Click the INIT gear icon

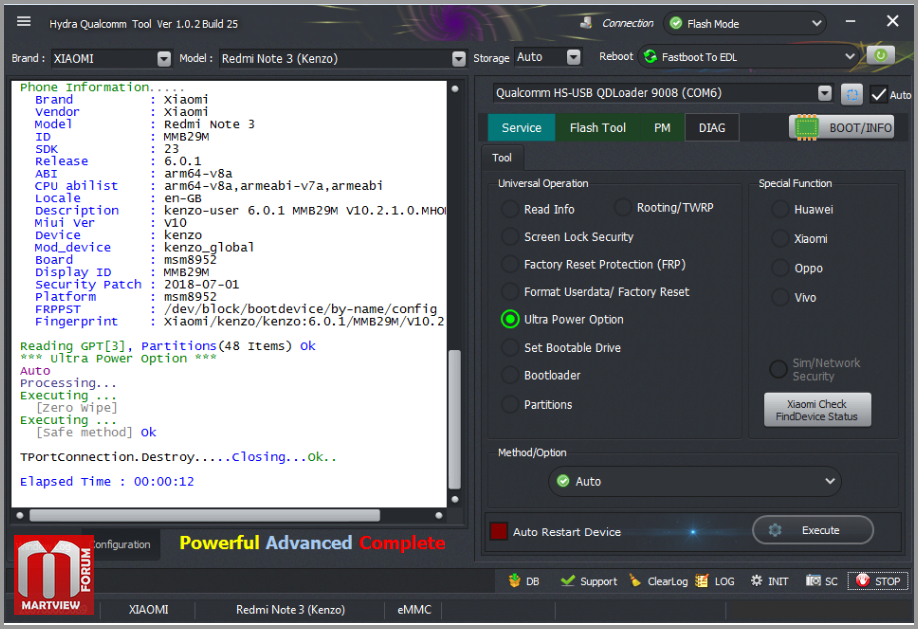(757, 581)
